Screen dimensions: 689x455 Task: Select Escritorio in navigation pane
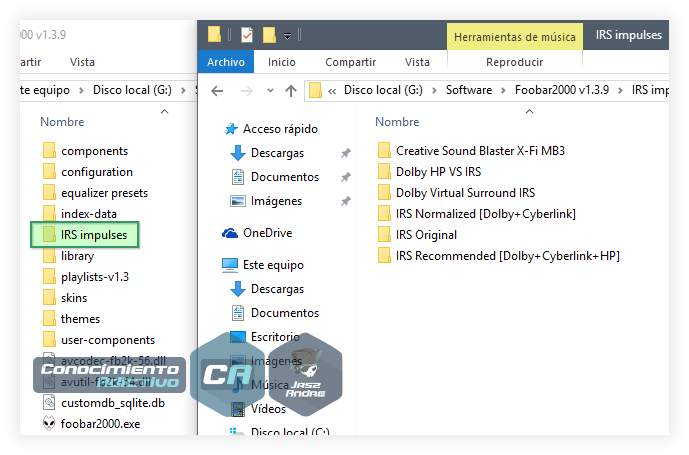(x=265, y=337)
